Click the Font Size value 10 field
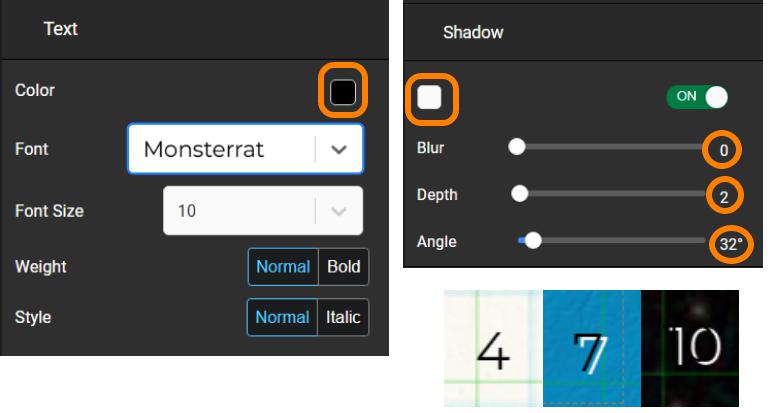The image size is (776, 413). pos(263,211)
